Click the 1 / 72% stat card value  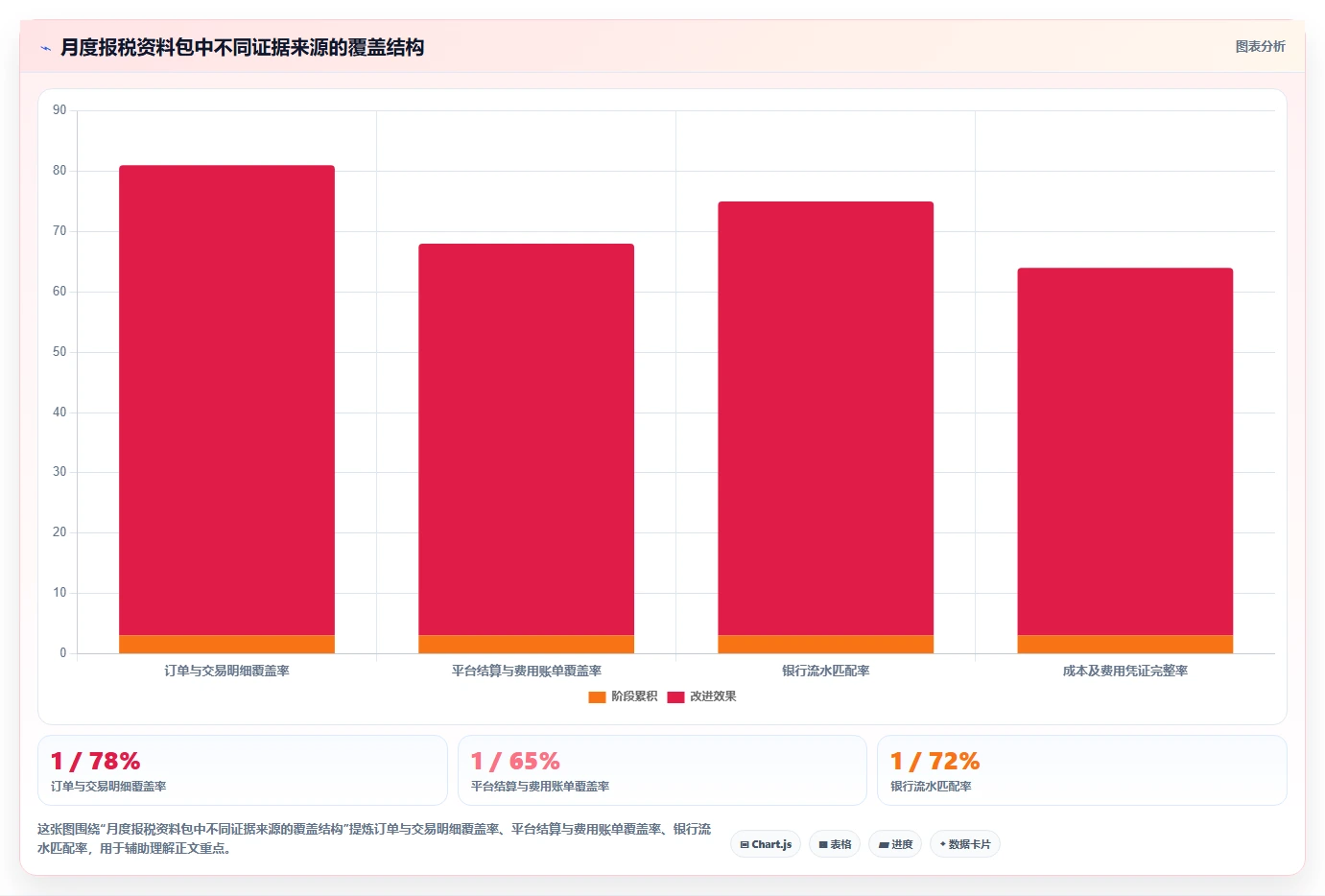pyautogui.click(x=935, y=762)
